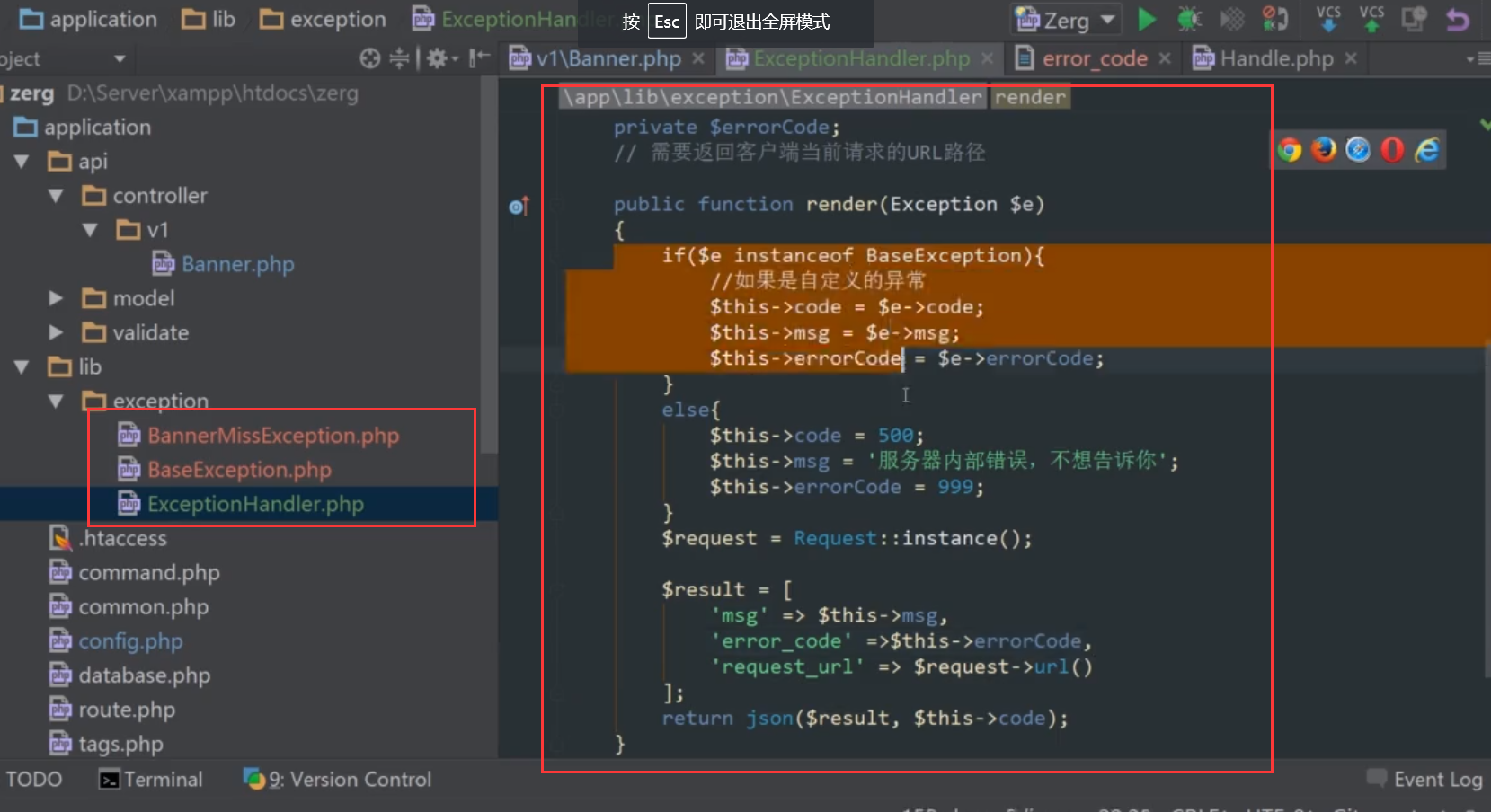Image resolution: width=1491 pixels, height=812 pixels.
Task: Open preview in Firefox browser icon
Action: point(1324,150)
